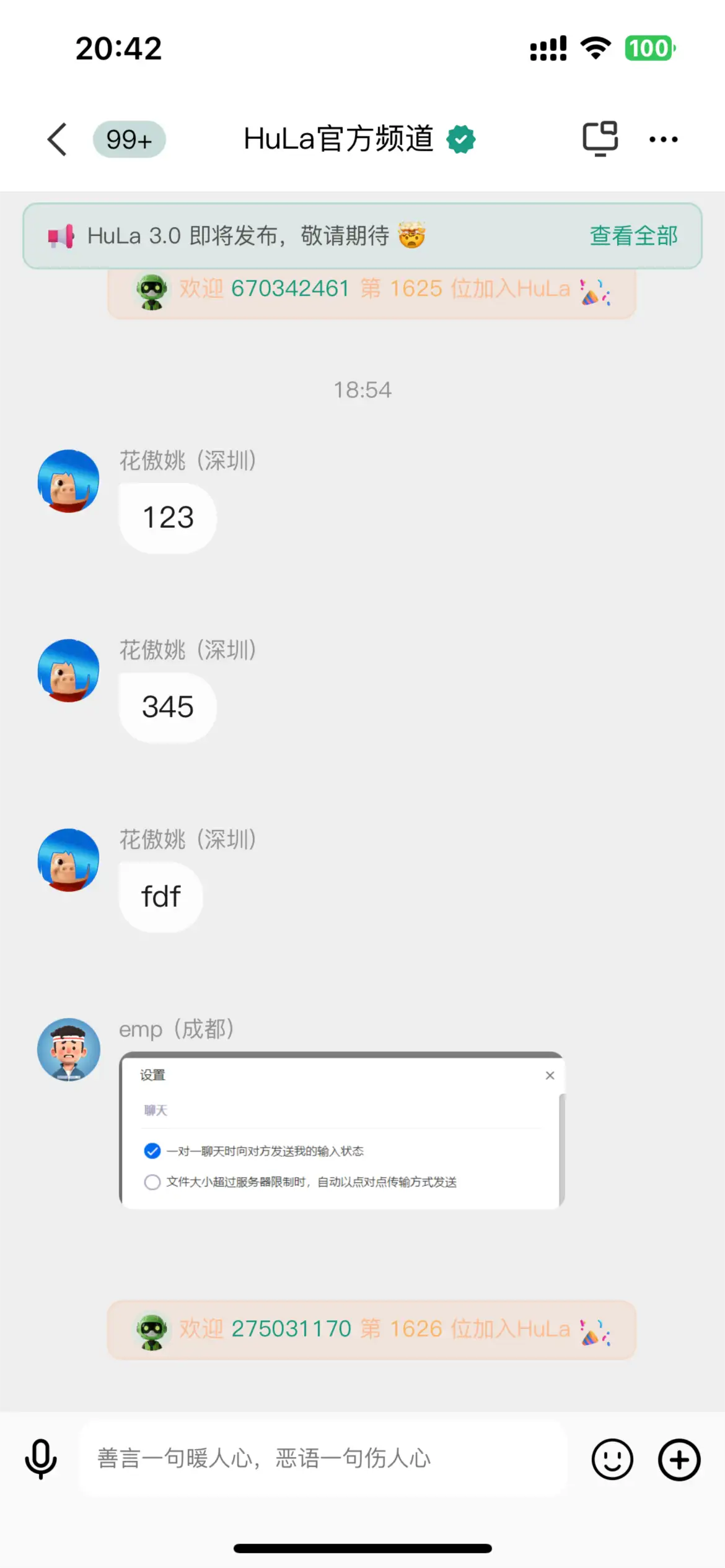Expand the plus attachments menu

pyautogui.click(x=679, y=1460)
